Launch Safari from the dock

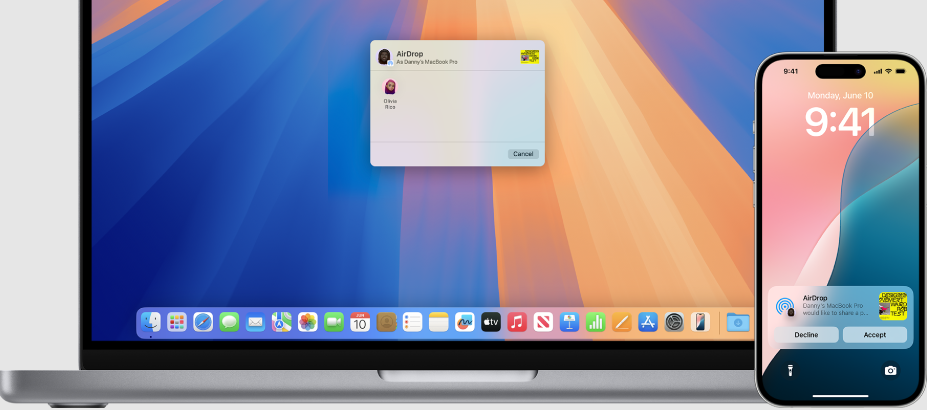[203, 322]
